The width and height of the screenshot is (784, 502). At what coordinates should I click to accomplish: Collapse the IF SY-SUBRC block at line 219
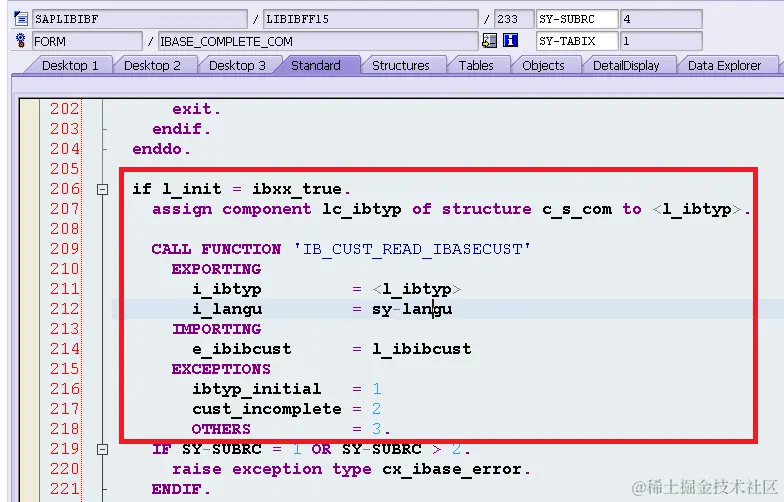pyautogui.click(x=102, y=450)
